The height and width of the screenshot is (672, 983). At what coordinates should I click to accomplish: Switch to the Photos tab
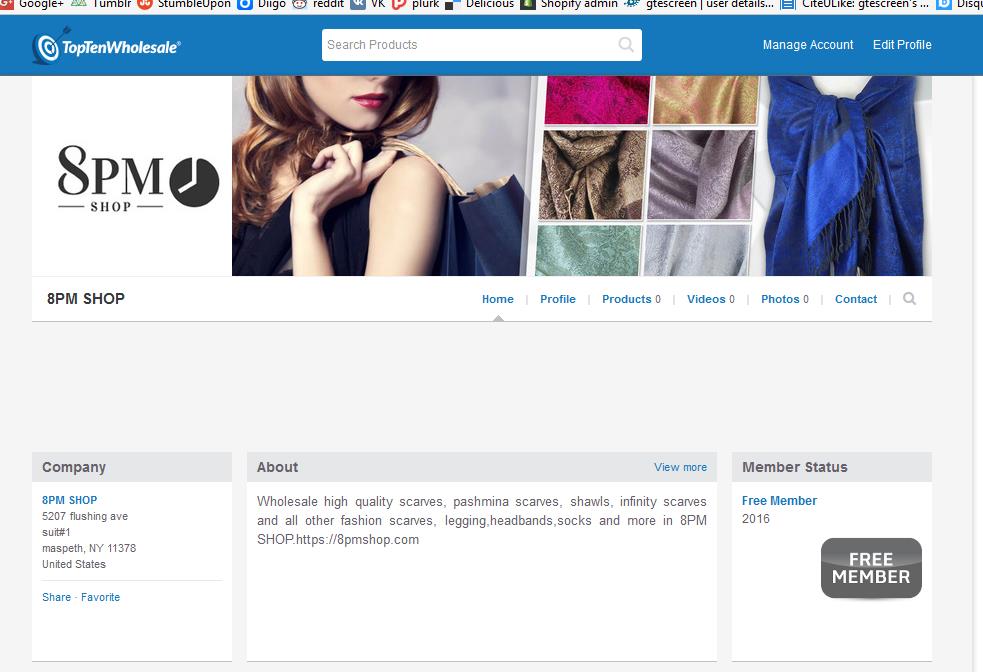(x=785, y=299)
